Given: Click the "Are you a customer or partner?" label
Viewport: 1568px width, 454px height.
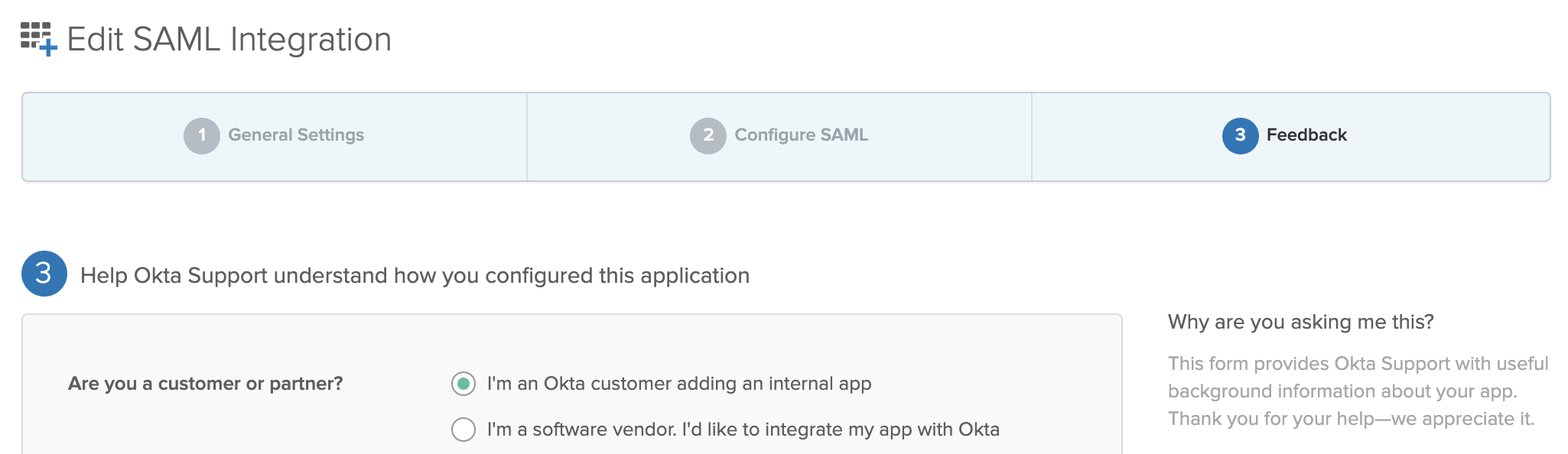Looking at the screenshot, I should (x=206, y=384).
